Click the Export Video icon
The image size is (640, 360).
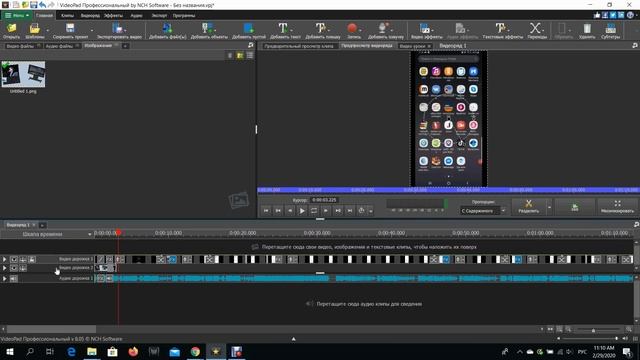tap(118, 28)
